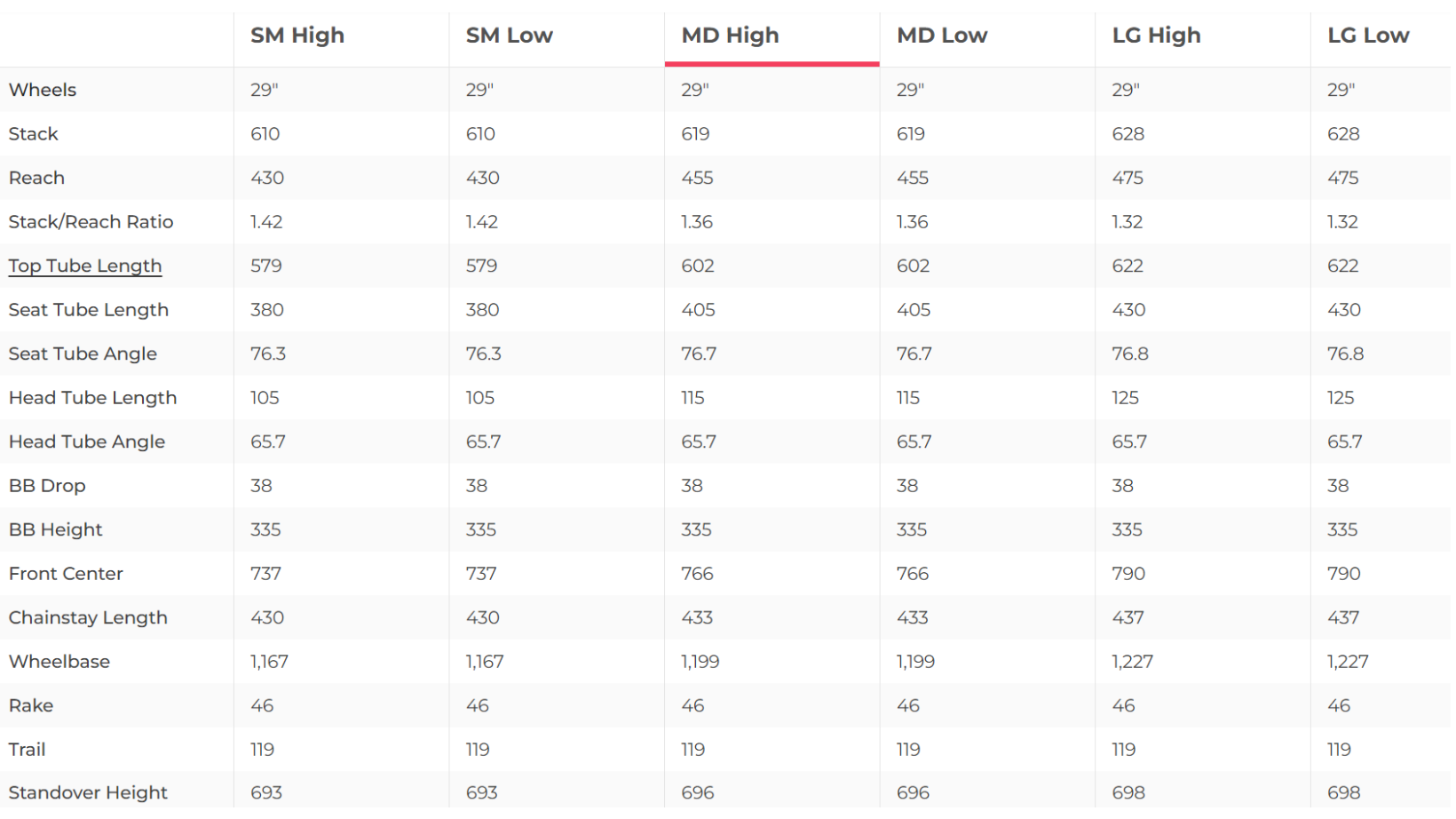The image size is (1456, 819).
Task: Click the Reach value under MD High
Action: pos(697,178)
